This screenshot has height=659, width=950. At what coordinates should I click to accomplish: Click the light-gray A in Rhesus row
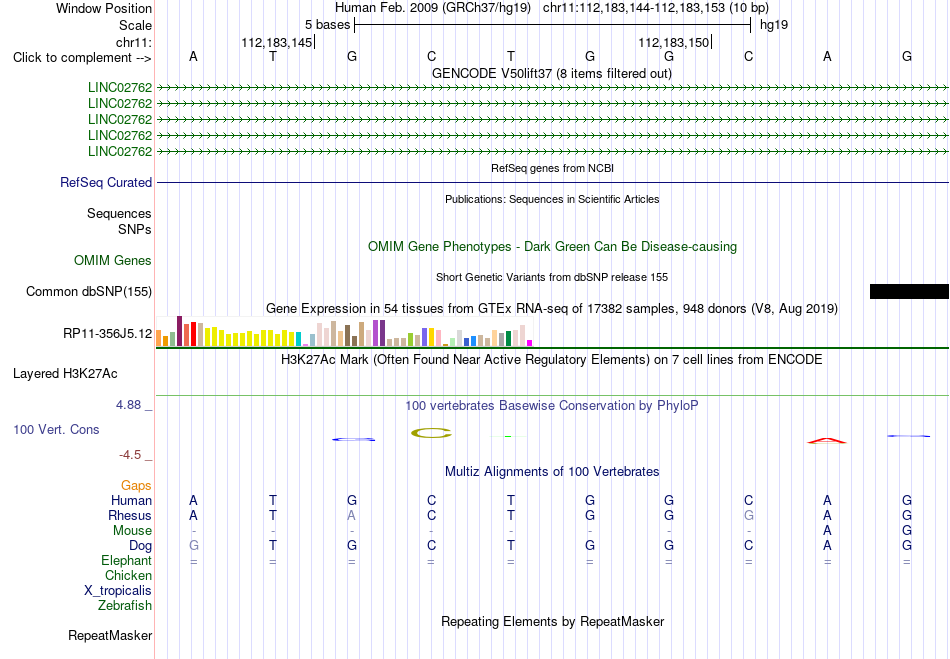[x=351, y=515]
